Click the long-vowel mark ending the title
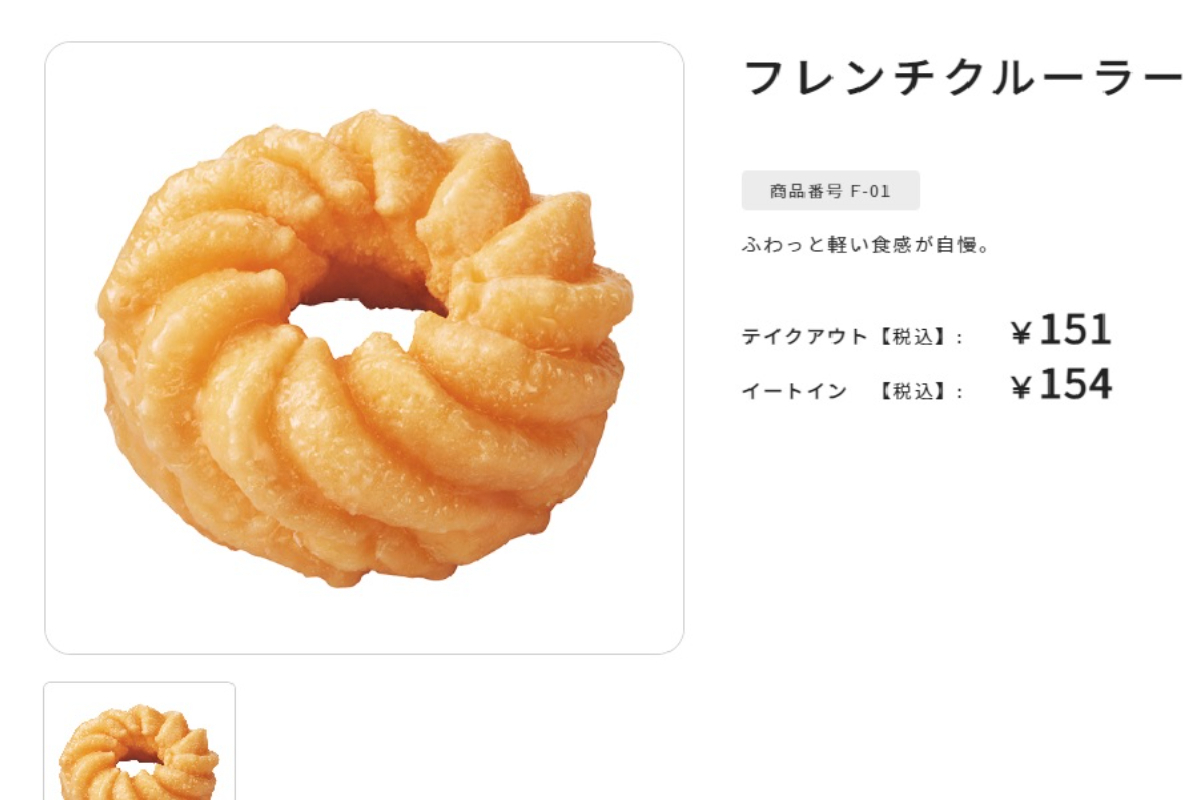This screenshot has width=1200, height=800. (1163, 79)
